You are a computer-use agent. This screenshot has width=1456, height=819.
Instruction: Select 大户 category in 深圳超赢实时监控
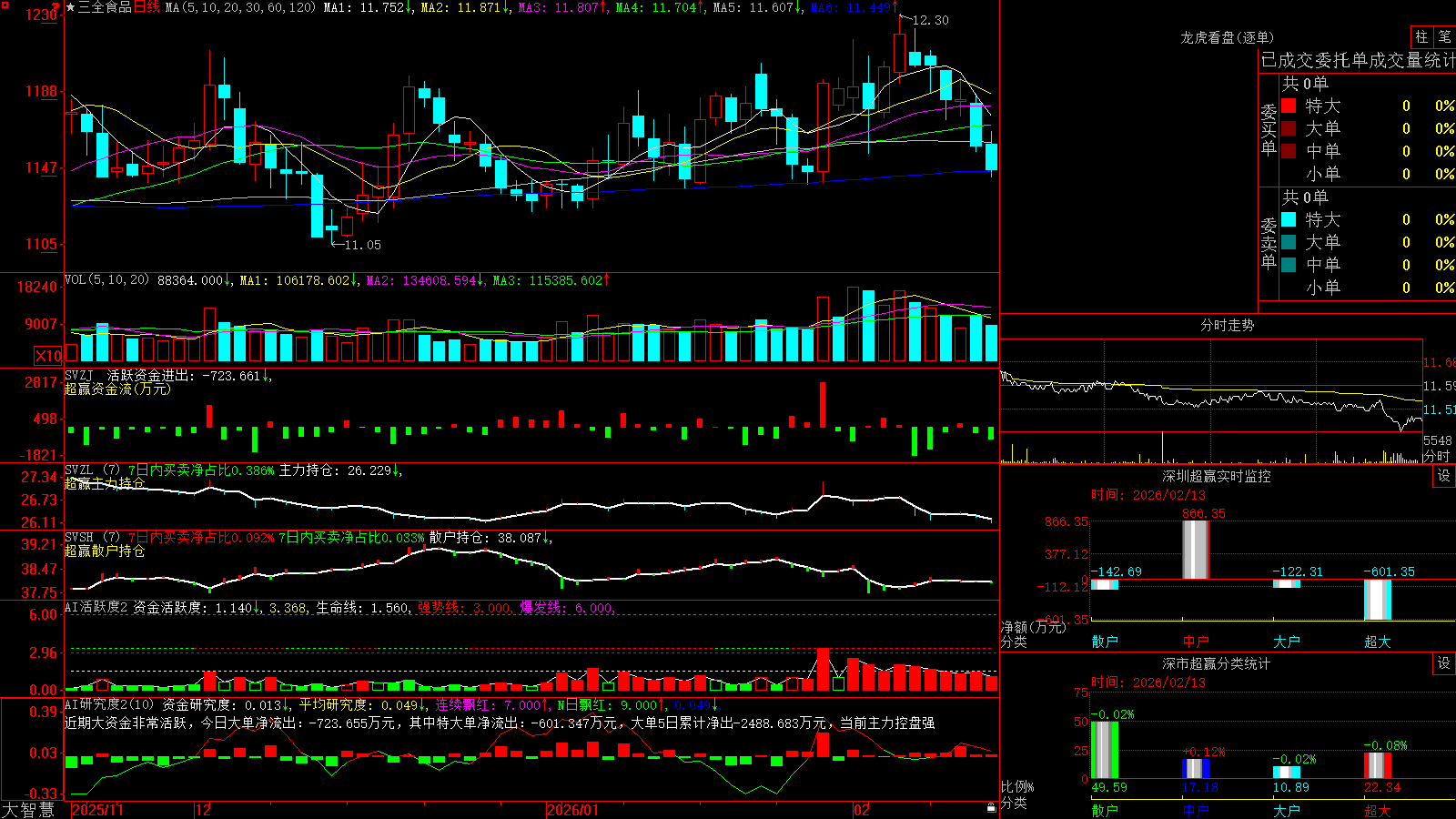(x=1287, y=642)
